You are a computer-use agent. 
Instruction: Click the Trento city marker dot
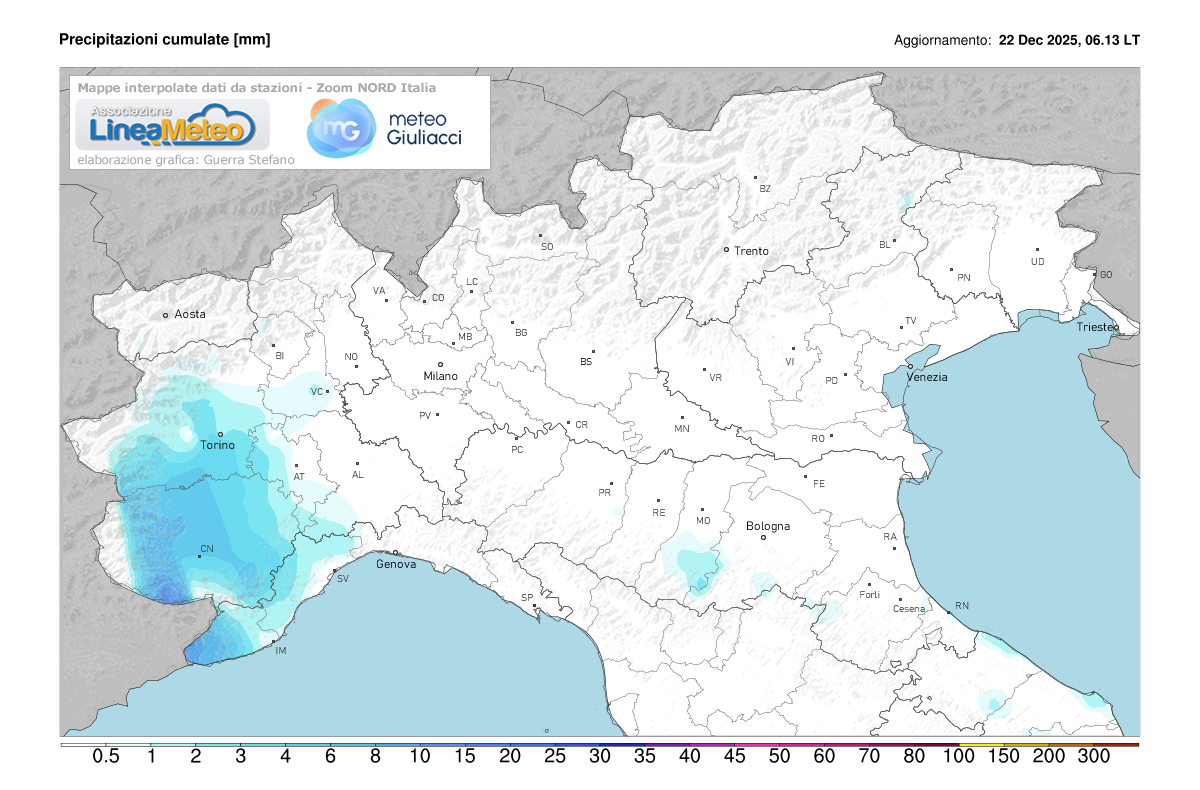[x=729, y=251]
